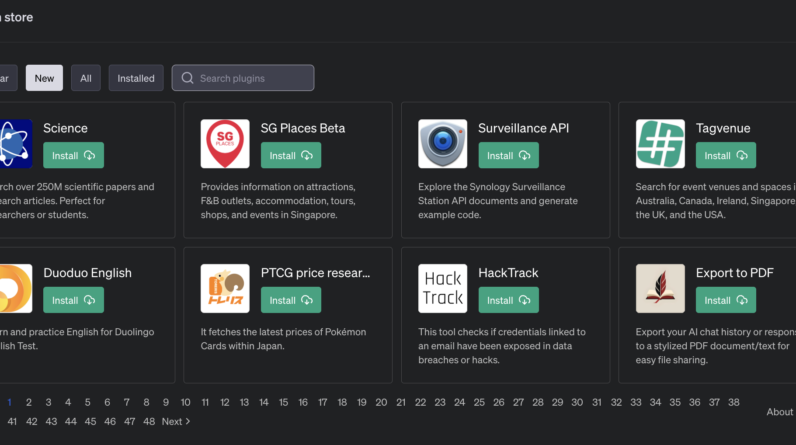Go to page 44
Screen dimensions: 796x445
[x=71, y=422]
